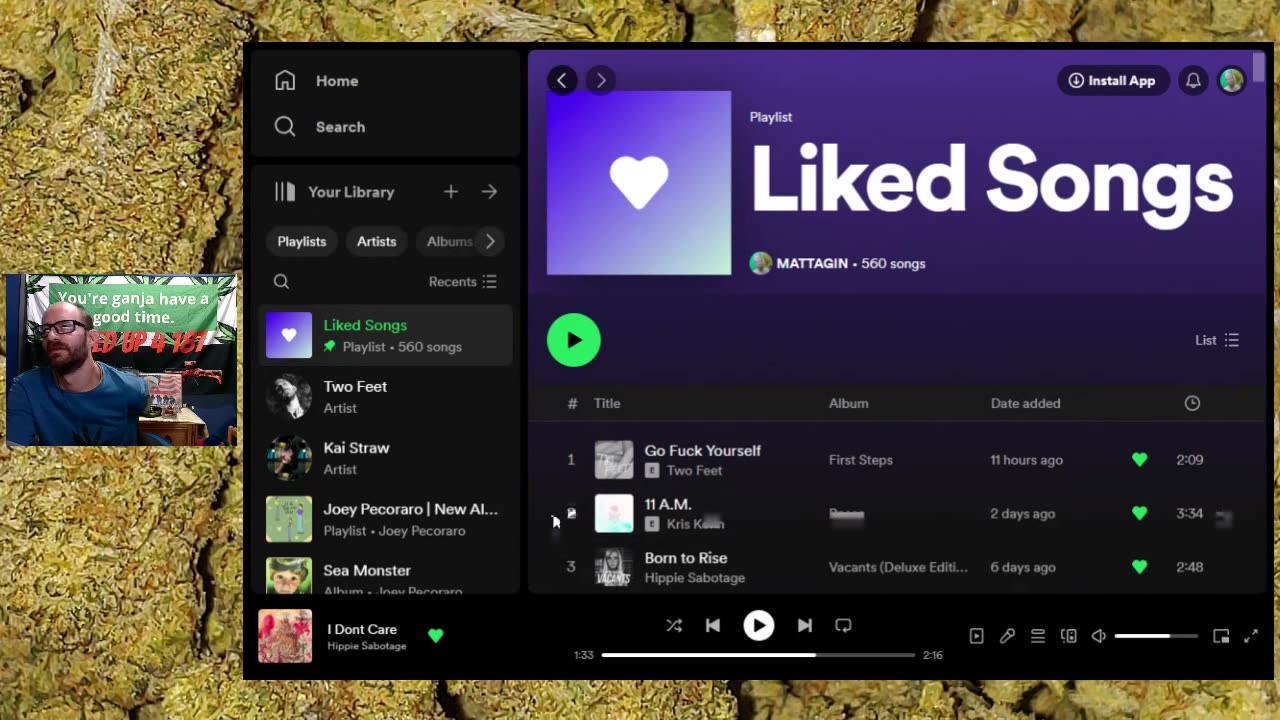This screenshot has height=720, width=1280.
Task: Enter full screen player icon
Action: coord(1251,636)
